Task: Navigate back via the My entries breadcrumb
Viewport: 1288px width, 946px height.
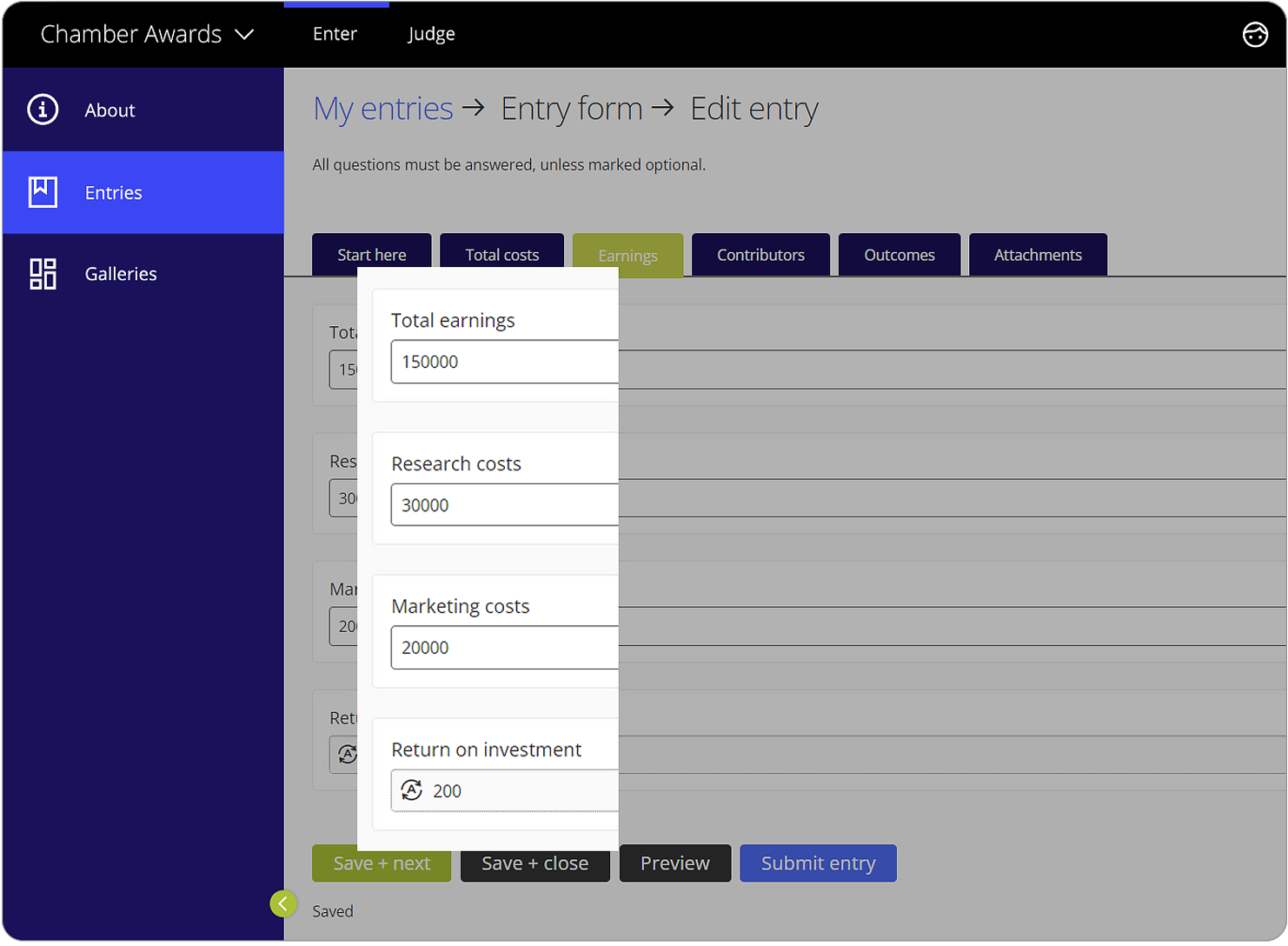Action: click(x=382, y=108)
